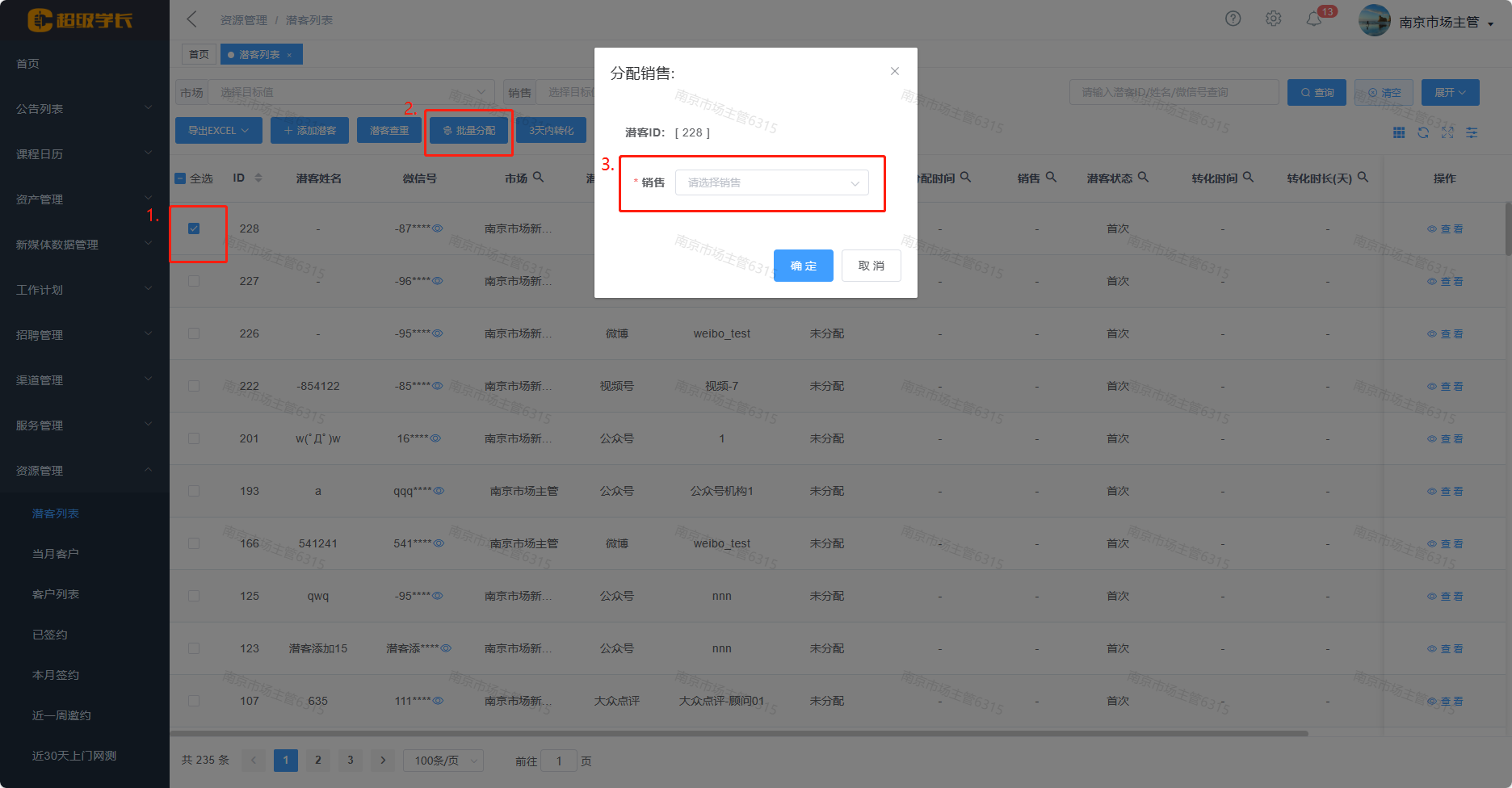The width and height of the screenshot is (1512, 788).
Task: Click the 确定 button in the dialog
Action: click(803, 266)
